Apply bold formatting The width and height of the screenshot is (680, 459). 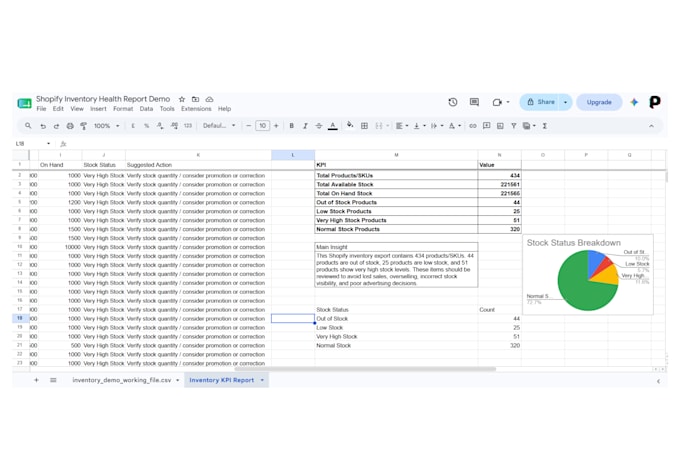(x=291, y=126)
